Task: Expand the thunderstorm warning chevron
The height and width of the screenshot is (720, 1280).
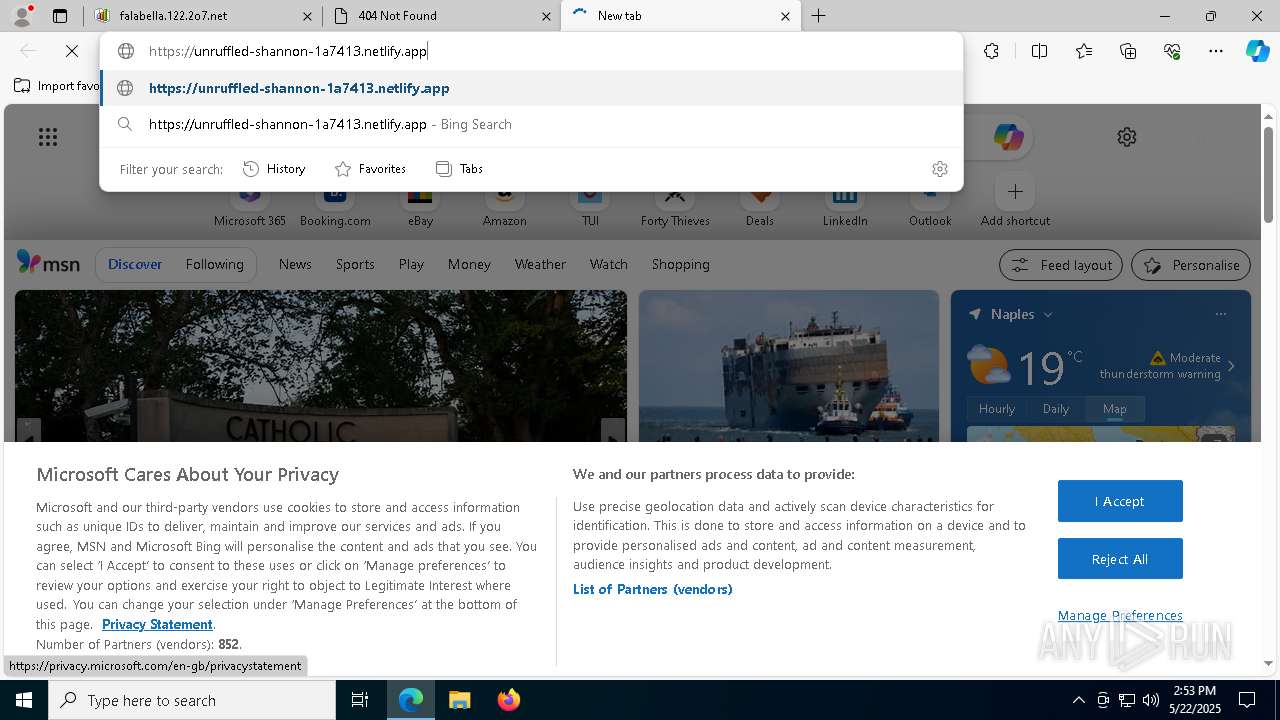Action: [x=1231, y=366]
